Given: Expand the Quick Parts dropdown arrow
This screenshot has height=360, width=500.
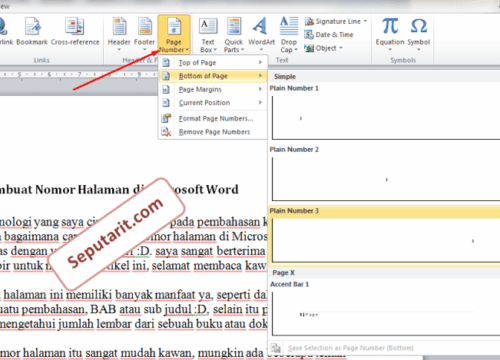Looking at the screenshot, I should click(x=242, y=50).
